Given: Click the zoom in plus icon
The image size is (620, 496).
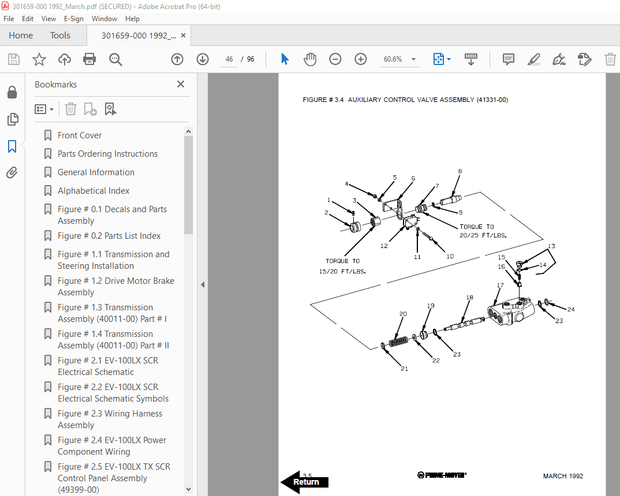Looking at the screenshot, I should pyautogui.click(x=359, y=60).
